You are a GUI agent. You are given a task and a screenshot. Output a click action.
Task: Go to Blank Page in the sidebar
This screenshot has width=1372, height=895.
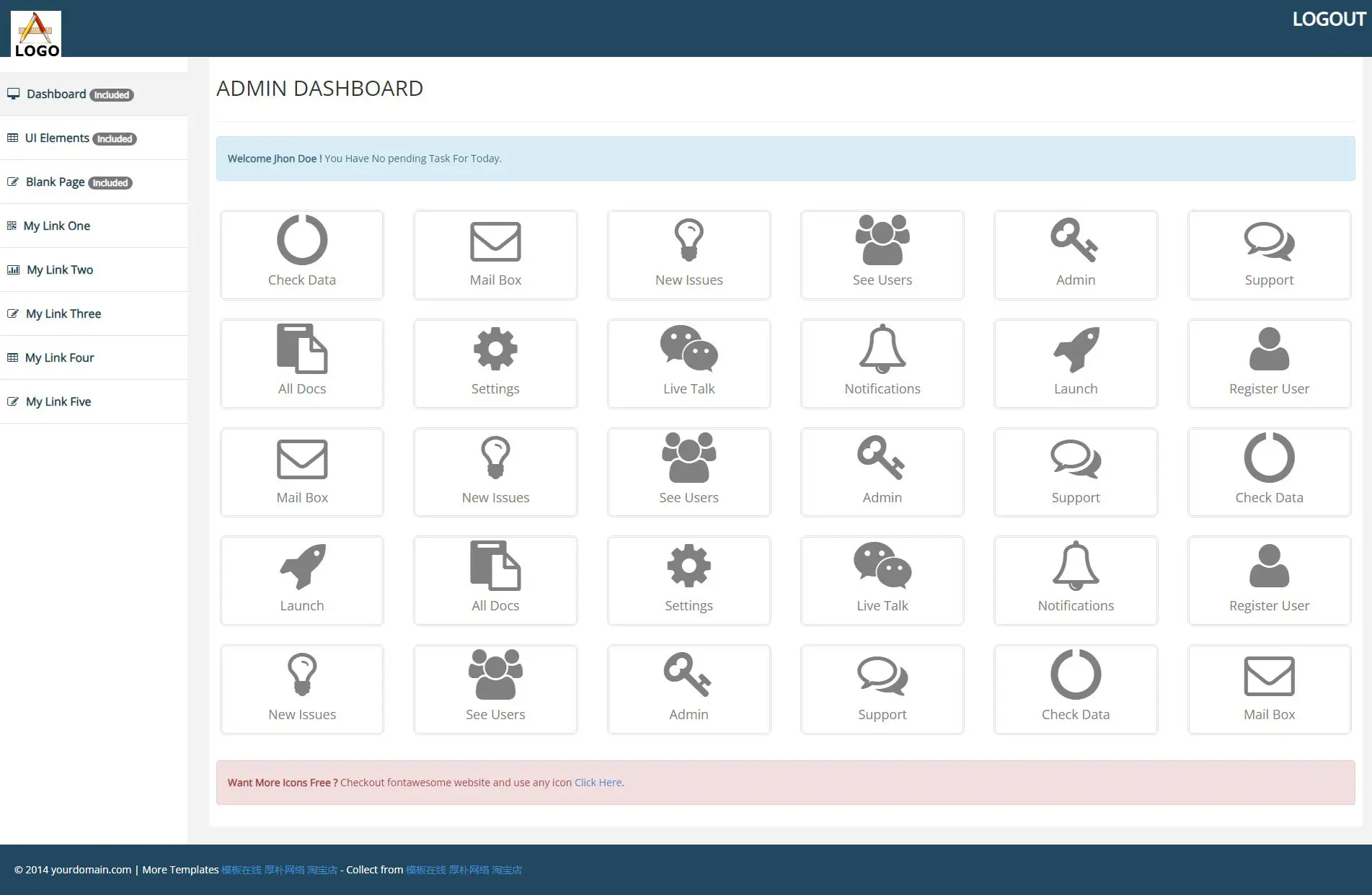coord(55,182)
